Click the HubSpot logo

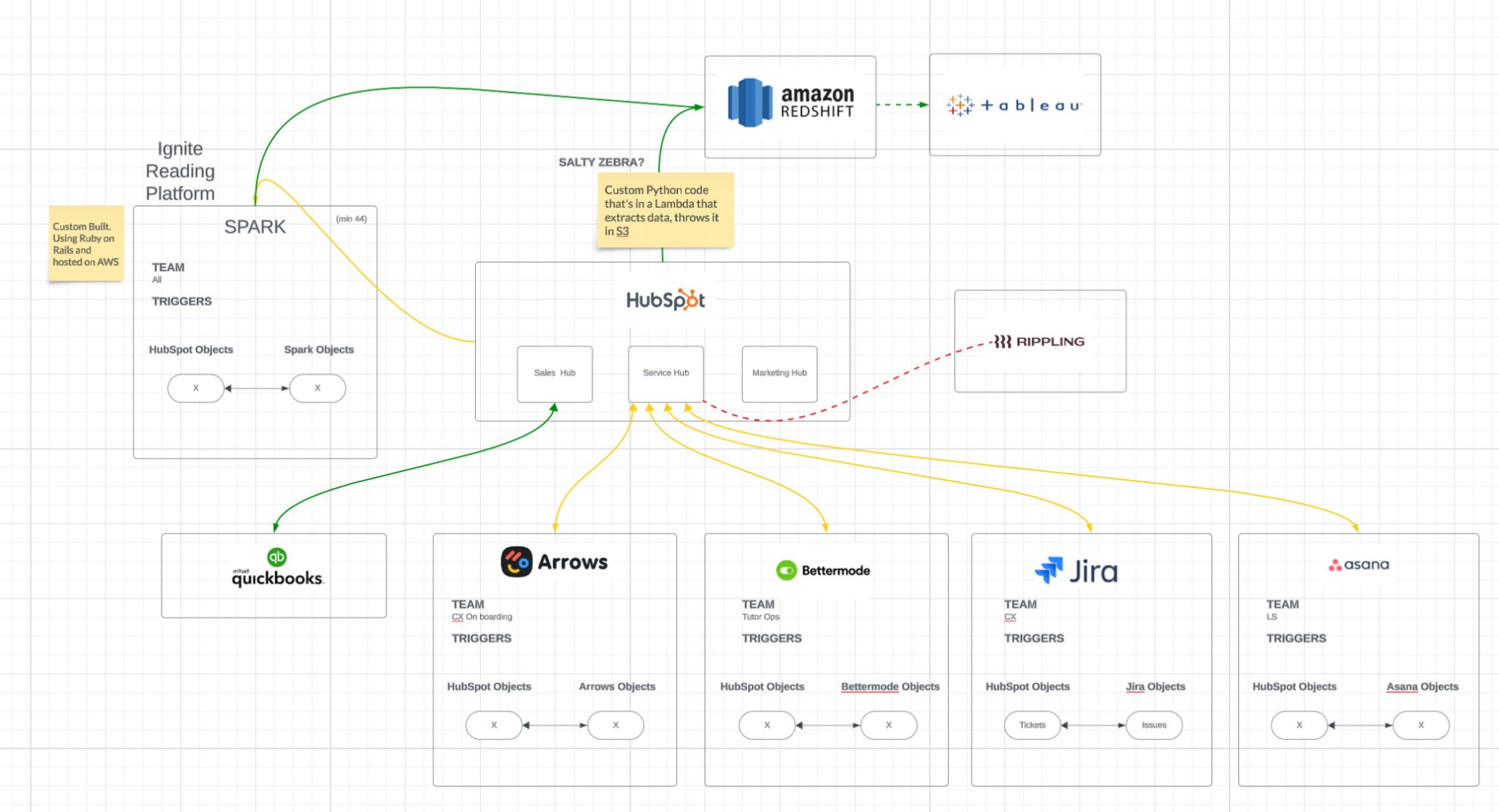click(x=665, y=300)
